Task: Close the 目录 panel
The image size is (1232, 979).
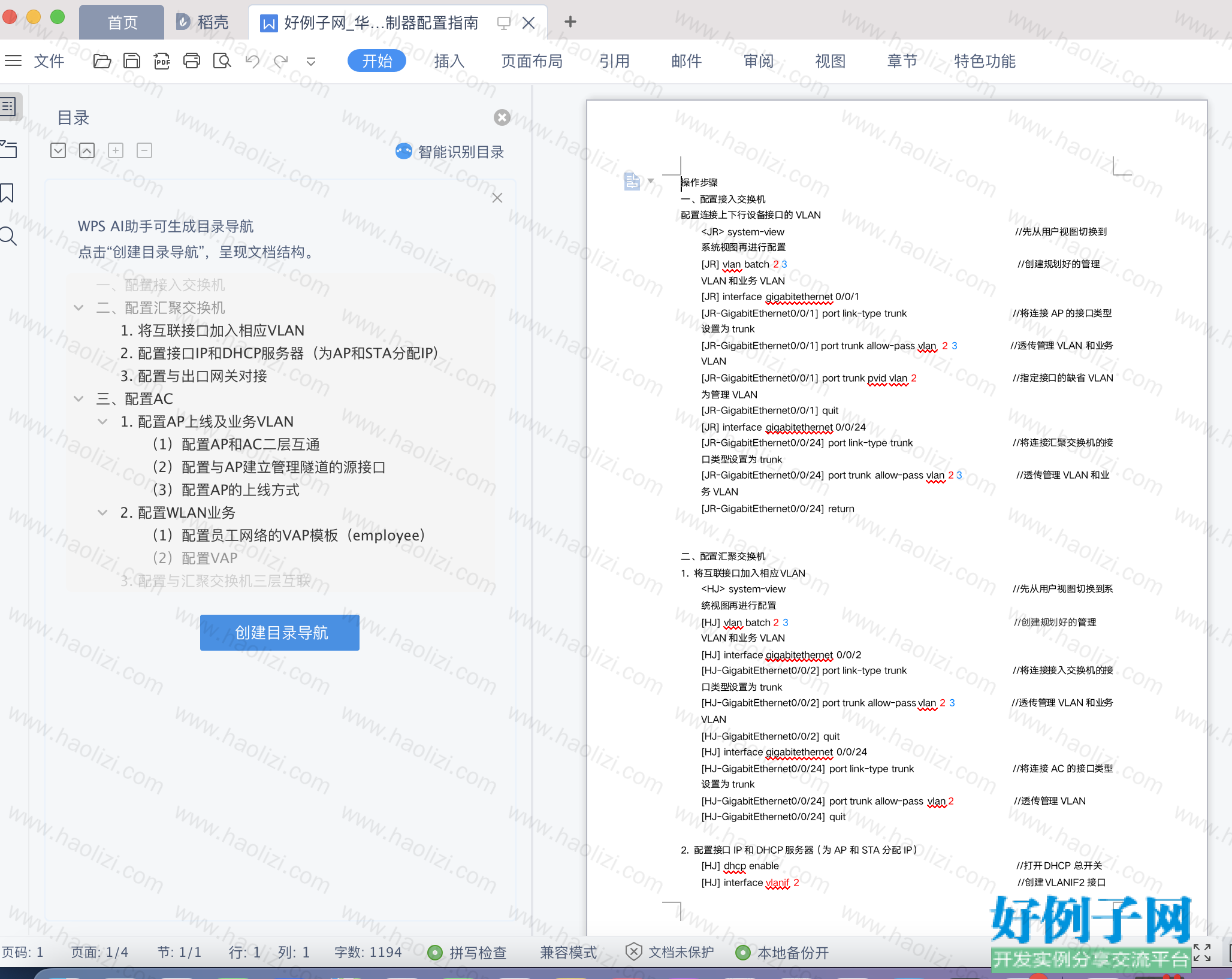Action: tap(502, 117)
